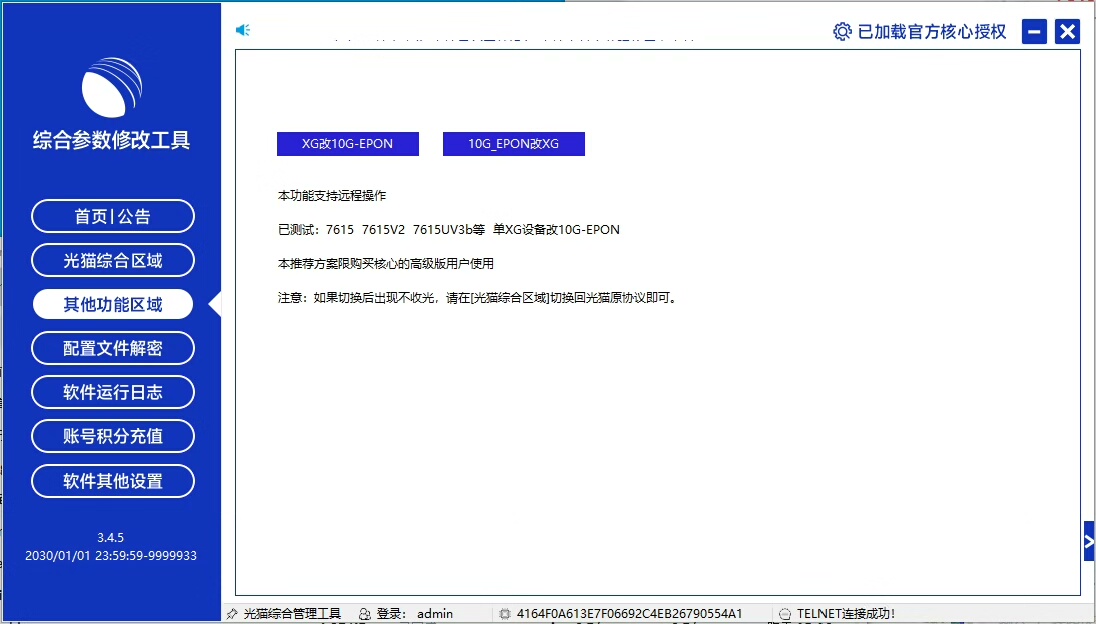
Task: Open 账号积分充值 page
Action: [x=113, y=436]
